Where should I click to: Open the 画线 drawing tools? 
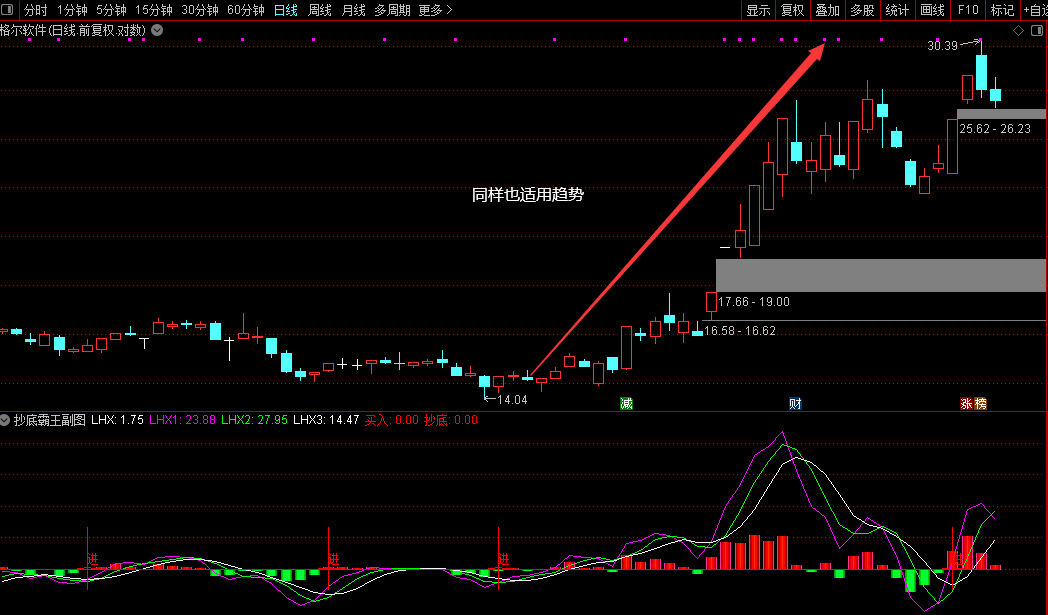pos(932,10)
